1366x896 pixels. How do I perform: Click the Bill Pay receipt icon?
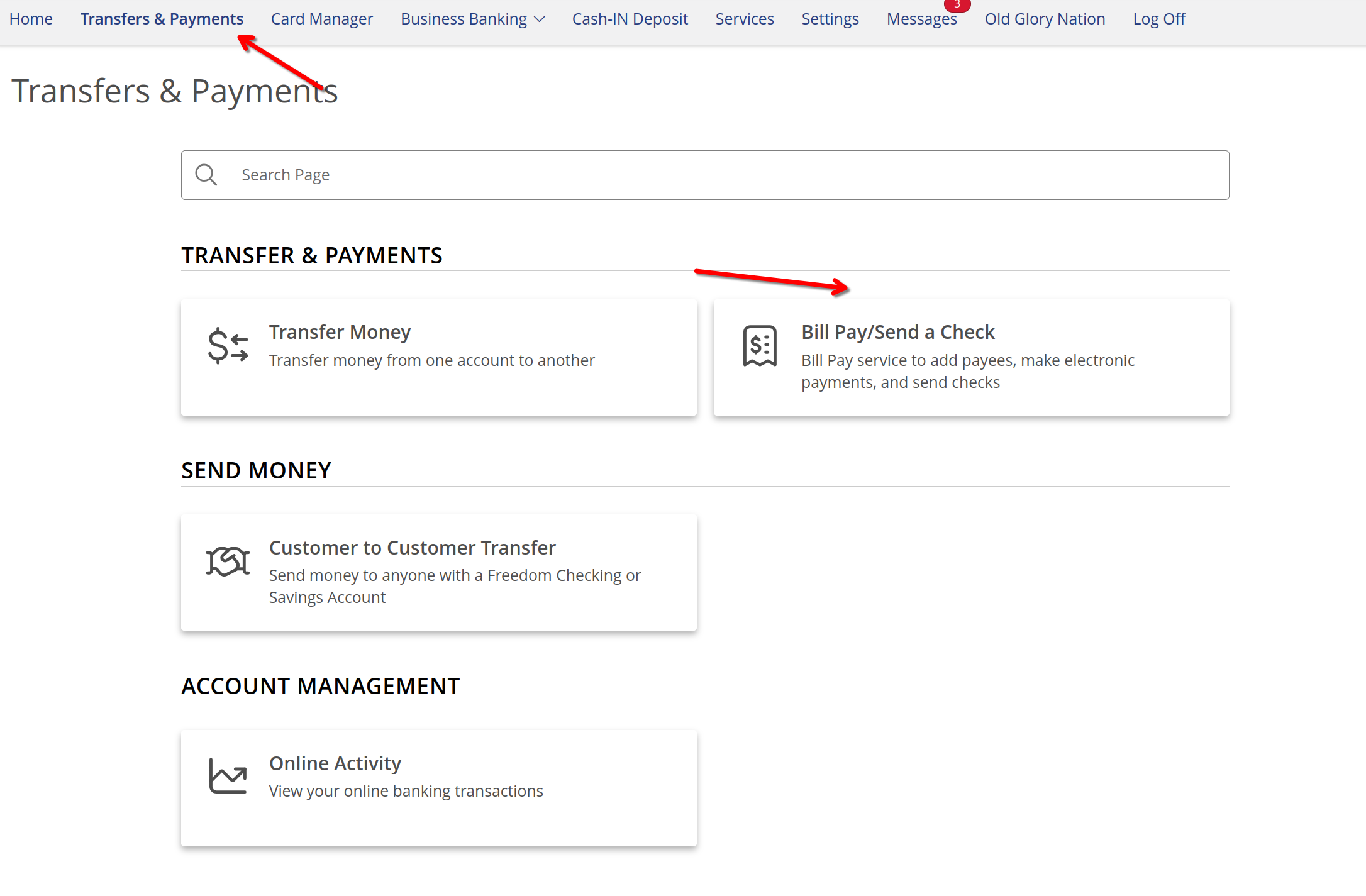(x=760, y=346)
